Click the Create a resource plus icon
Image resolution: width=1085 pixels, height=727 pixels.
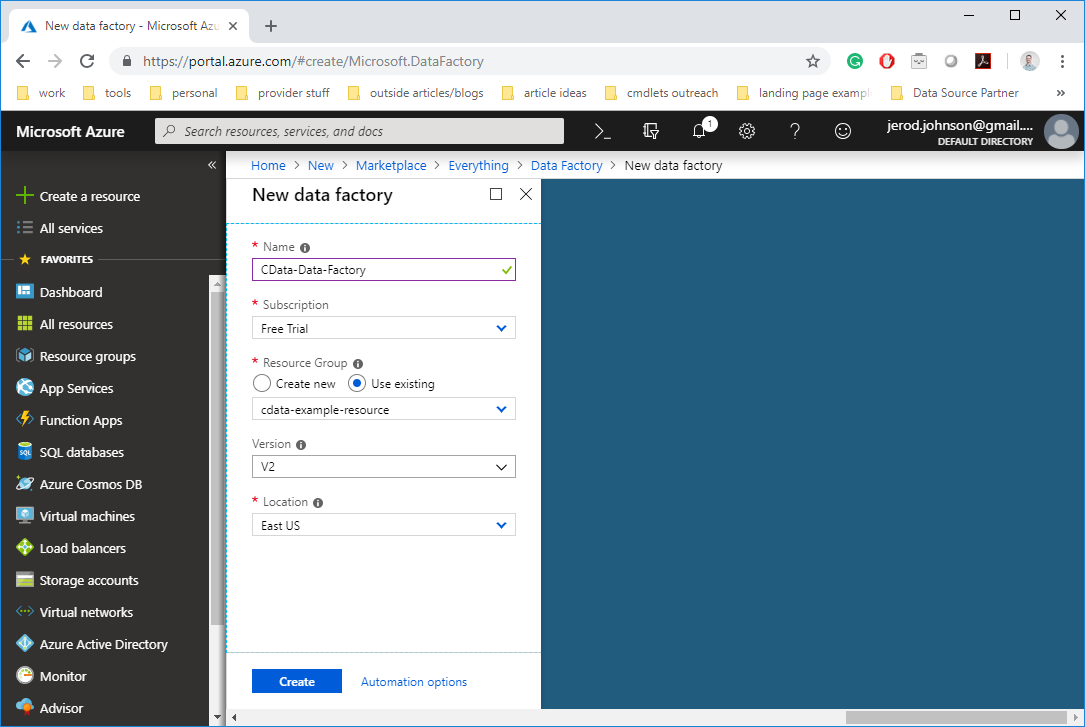[x=25, y=196]
